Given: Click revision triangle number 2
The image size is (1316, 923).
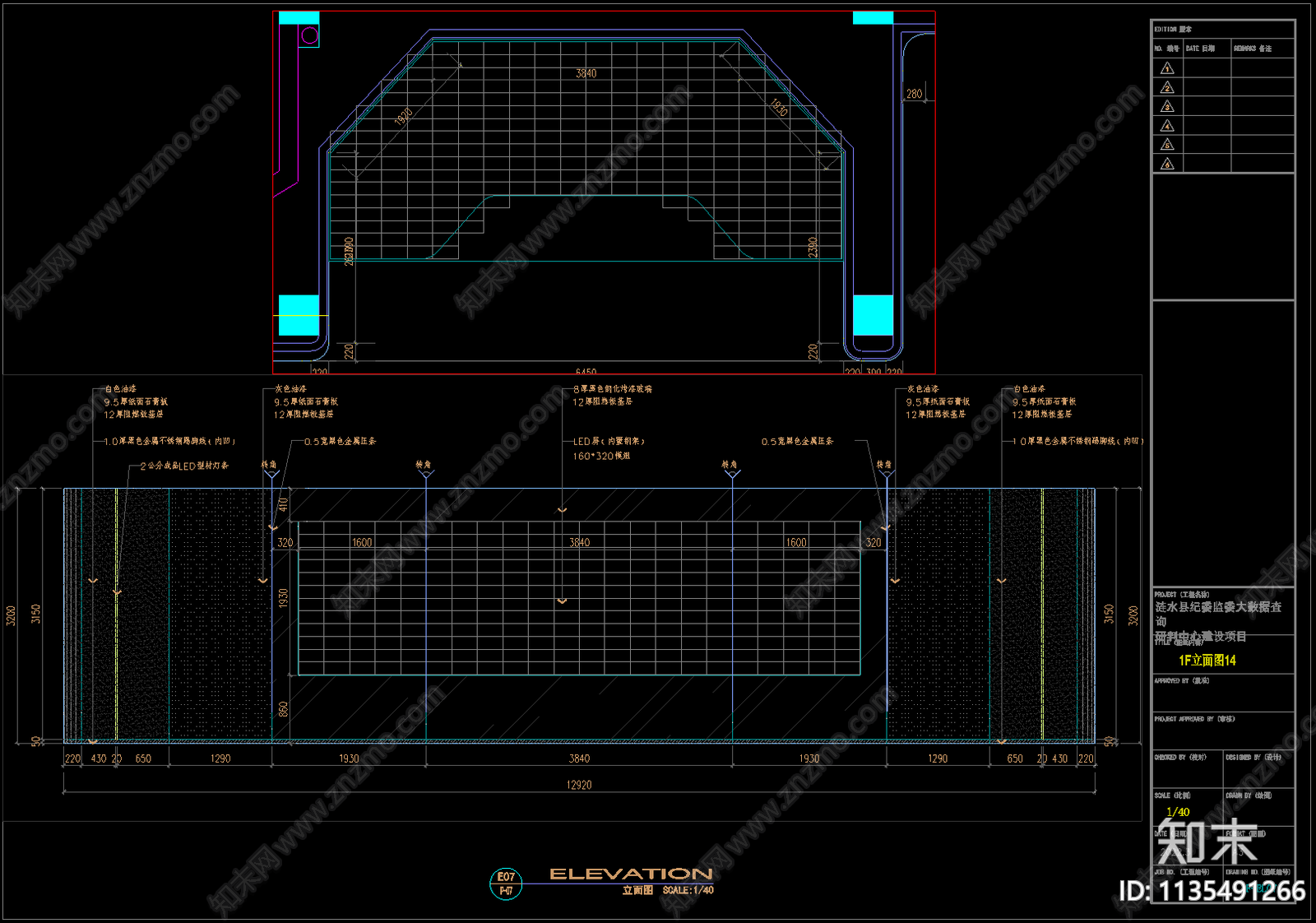Looking at the screenshot, I should [1167, 88].
